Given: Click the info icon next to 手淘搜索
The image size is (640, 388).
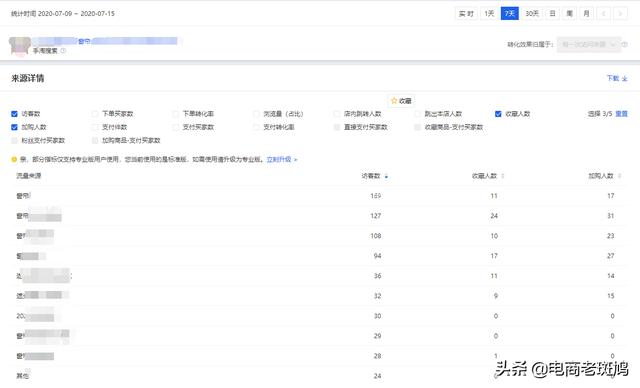Looking at the screenshot, I should point(63,51).
